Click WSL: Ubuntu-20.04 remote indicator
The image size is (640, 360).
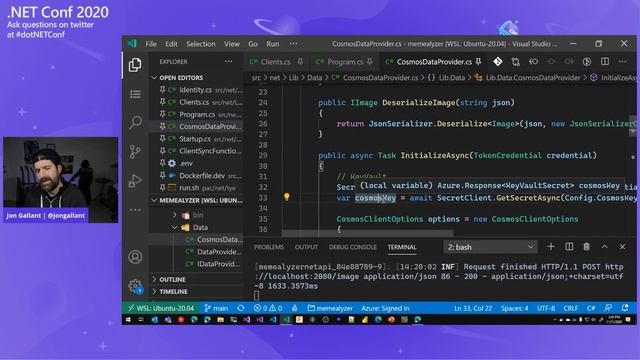[161, 308]
